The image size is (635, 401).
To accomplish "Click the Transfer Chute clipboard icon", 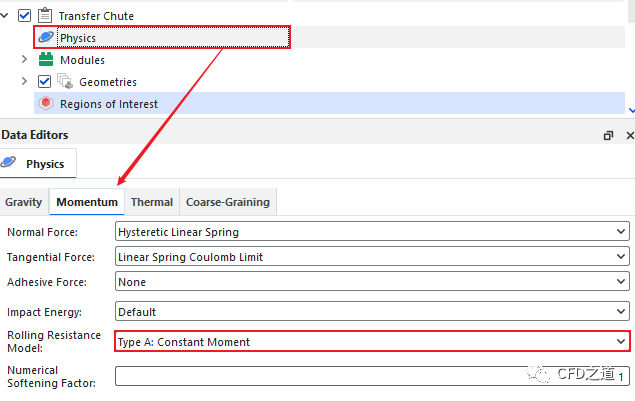I will point(45,15).
